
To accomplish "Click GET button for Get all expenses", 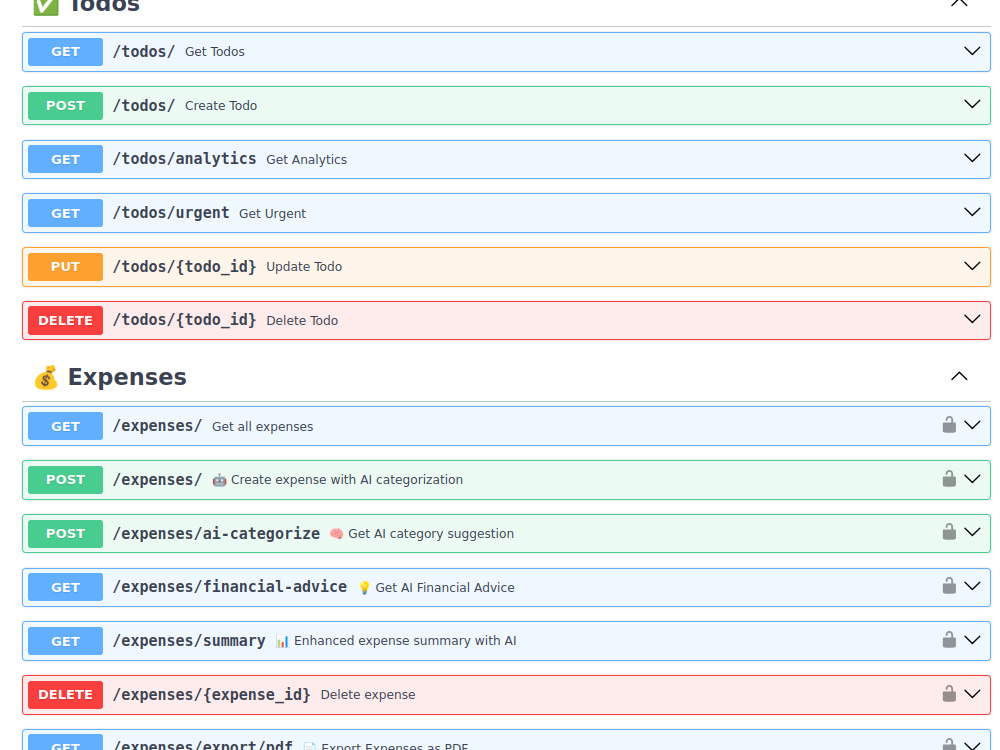I will click(x=66, y=426).
